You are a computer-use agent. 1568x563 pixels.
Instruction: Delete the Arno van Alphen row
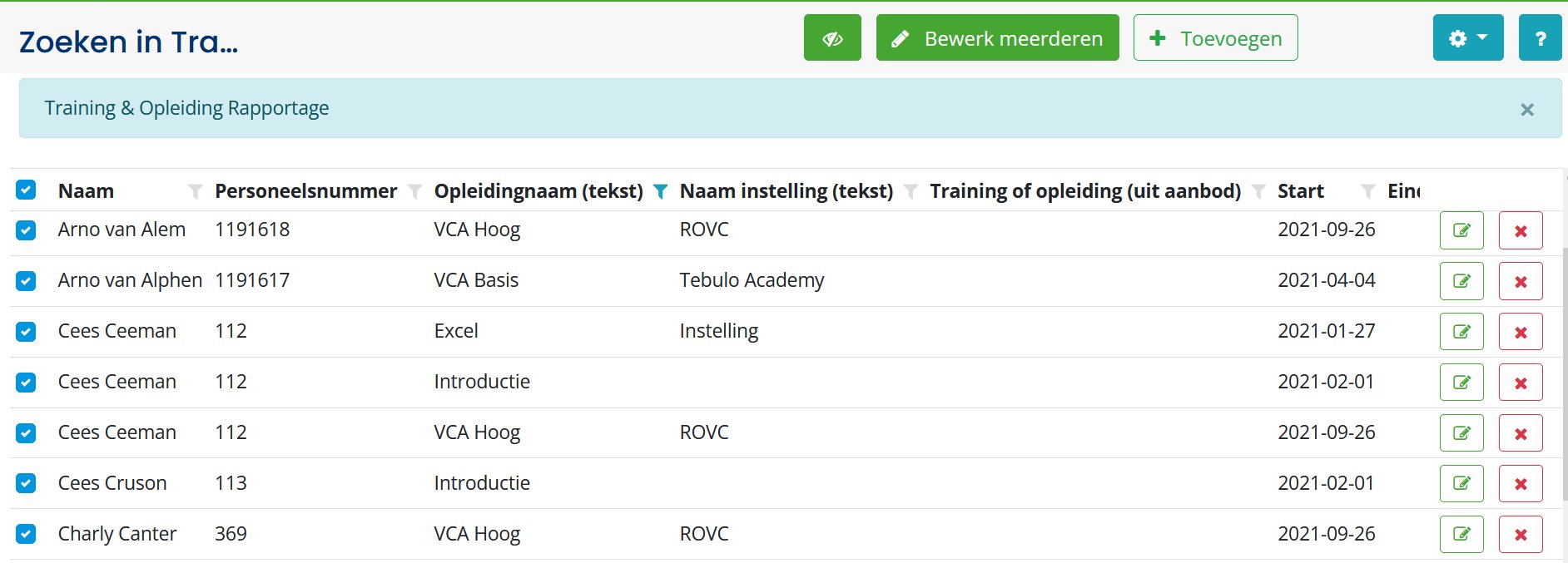[1521, 281]
